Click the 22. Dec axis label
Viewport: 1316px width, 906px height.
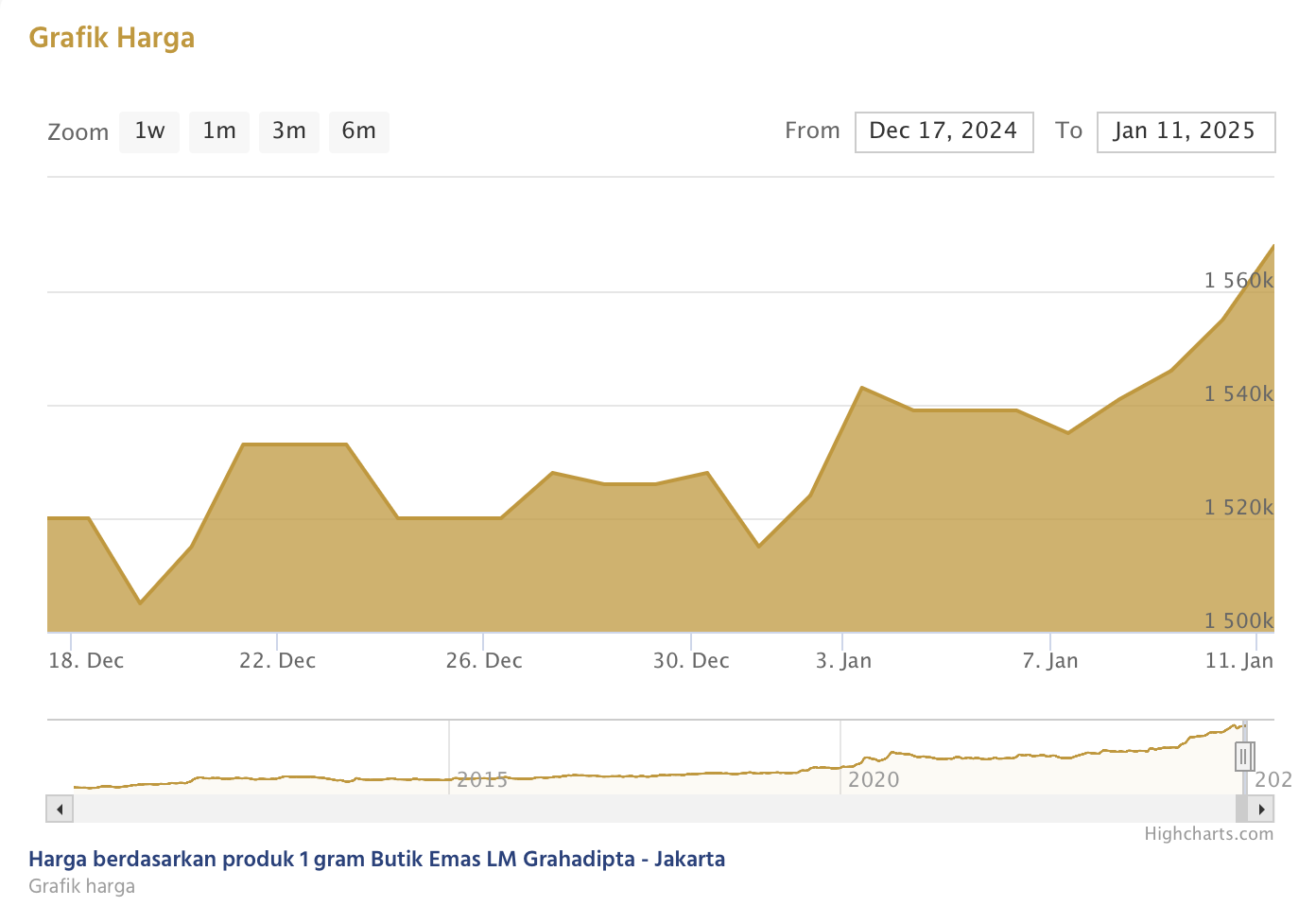277,660
